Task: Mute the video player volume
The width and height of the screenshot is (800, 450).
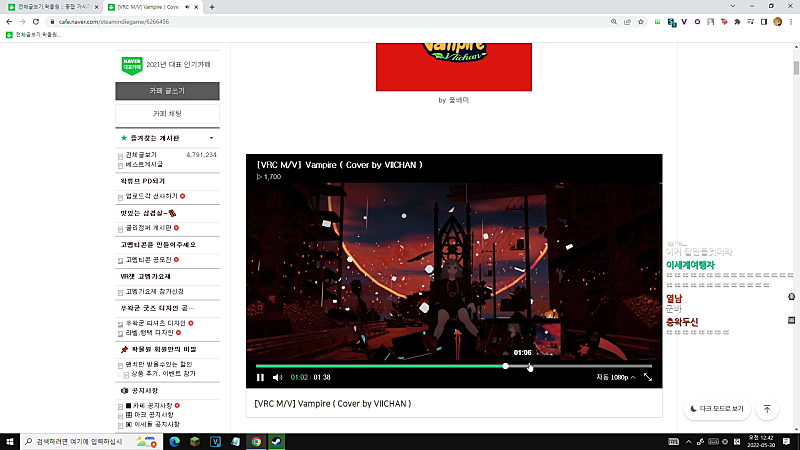Action: pos(278,378)
